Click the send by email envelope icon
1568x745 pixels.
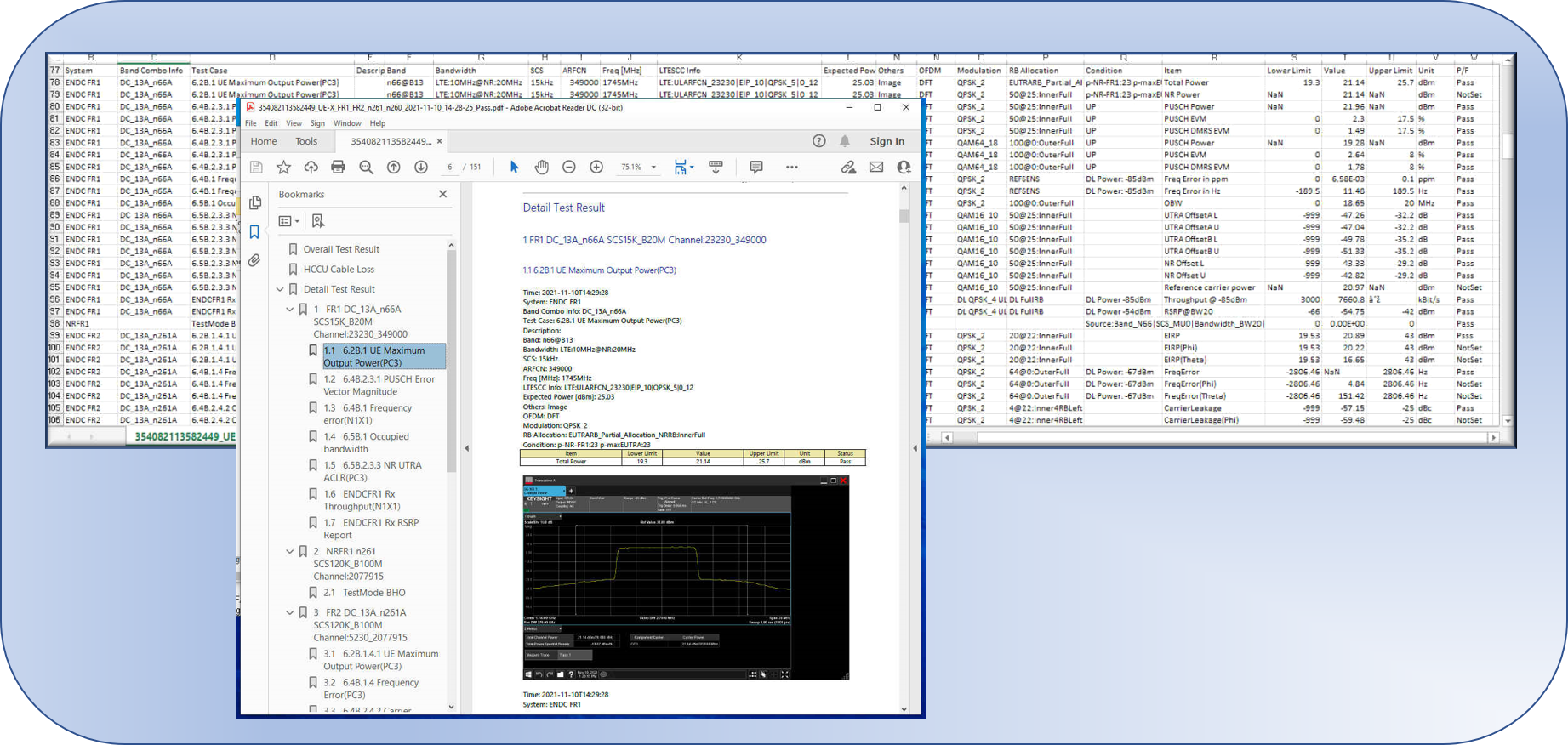click(875, 168)
